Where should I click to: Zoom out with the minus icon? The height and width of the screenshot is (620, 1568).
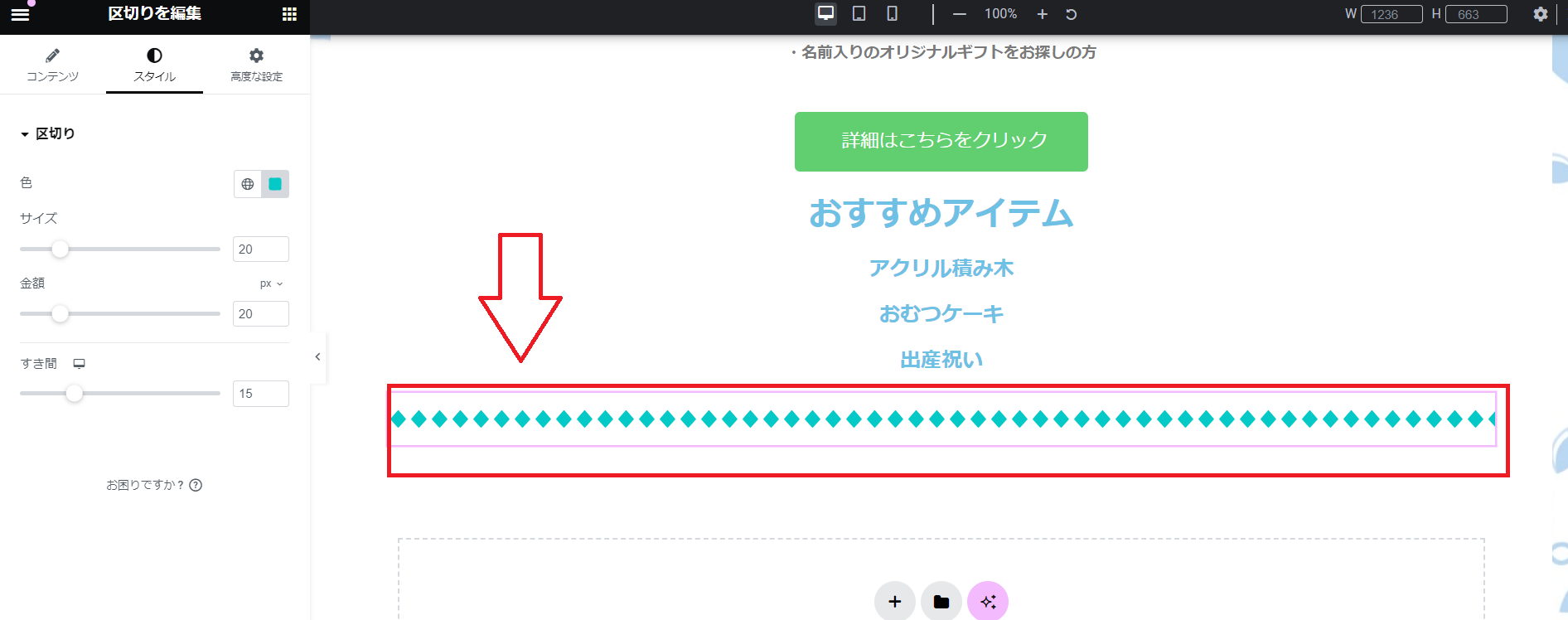(x=959, y=14)
